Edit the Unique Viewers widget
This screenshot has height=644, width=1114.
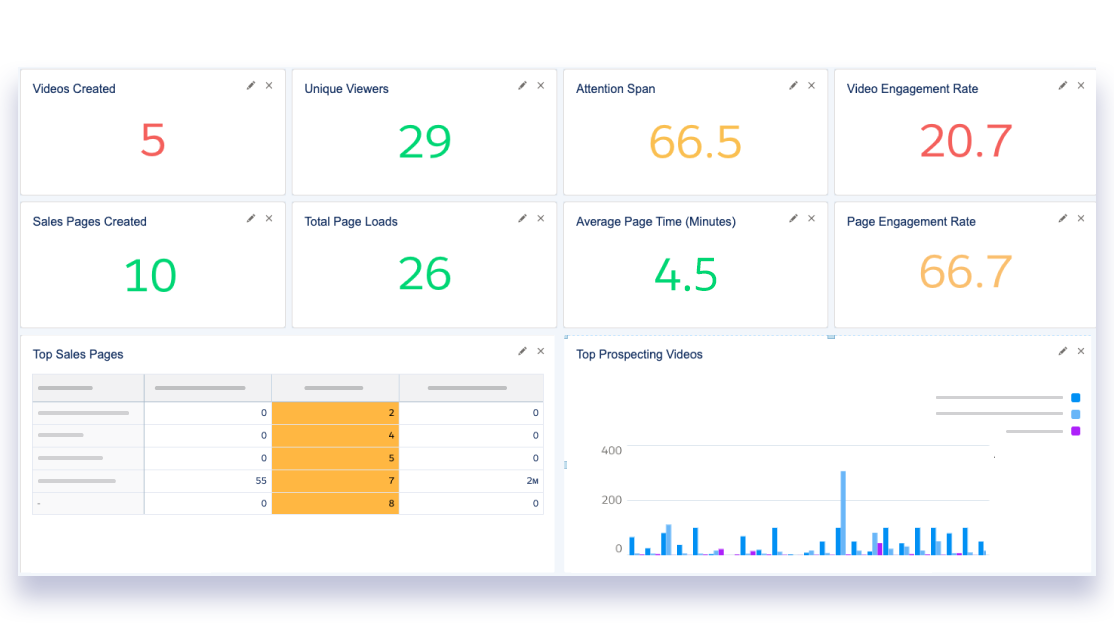click(x=521, y=85)
